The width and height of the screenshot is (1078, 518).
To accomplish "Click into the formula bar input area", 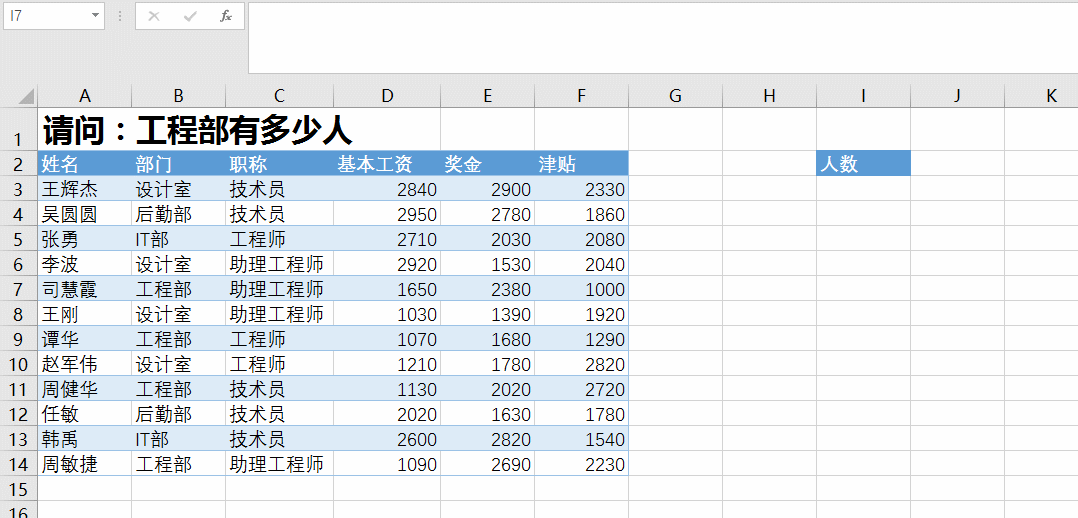I will coord(660,36).
